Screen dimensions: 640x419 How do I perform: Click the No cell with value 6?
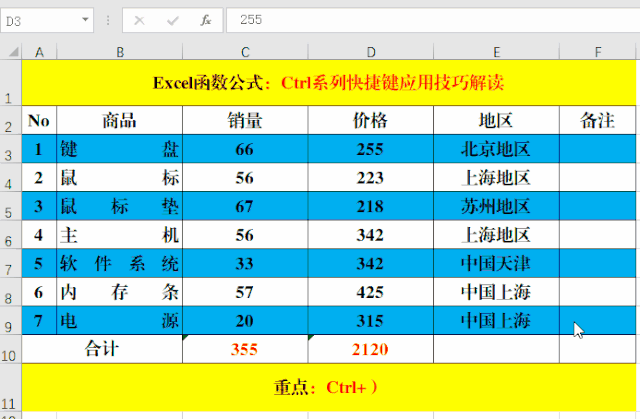pos(39,292)
